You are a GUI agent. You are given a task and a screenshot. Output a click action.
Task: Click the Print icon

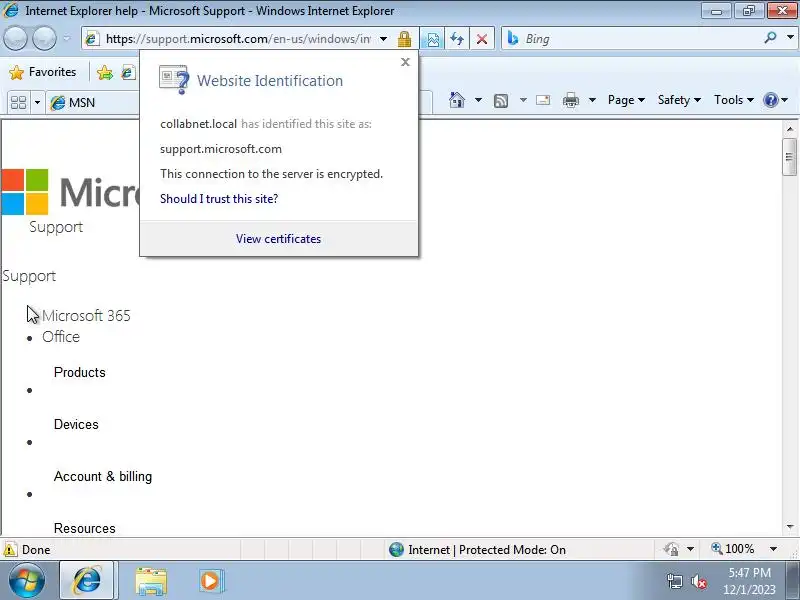(x=570, y=100)
